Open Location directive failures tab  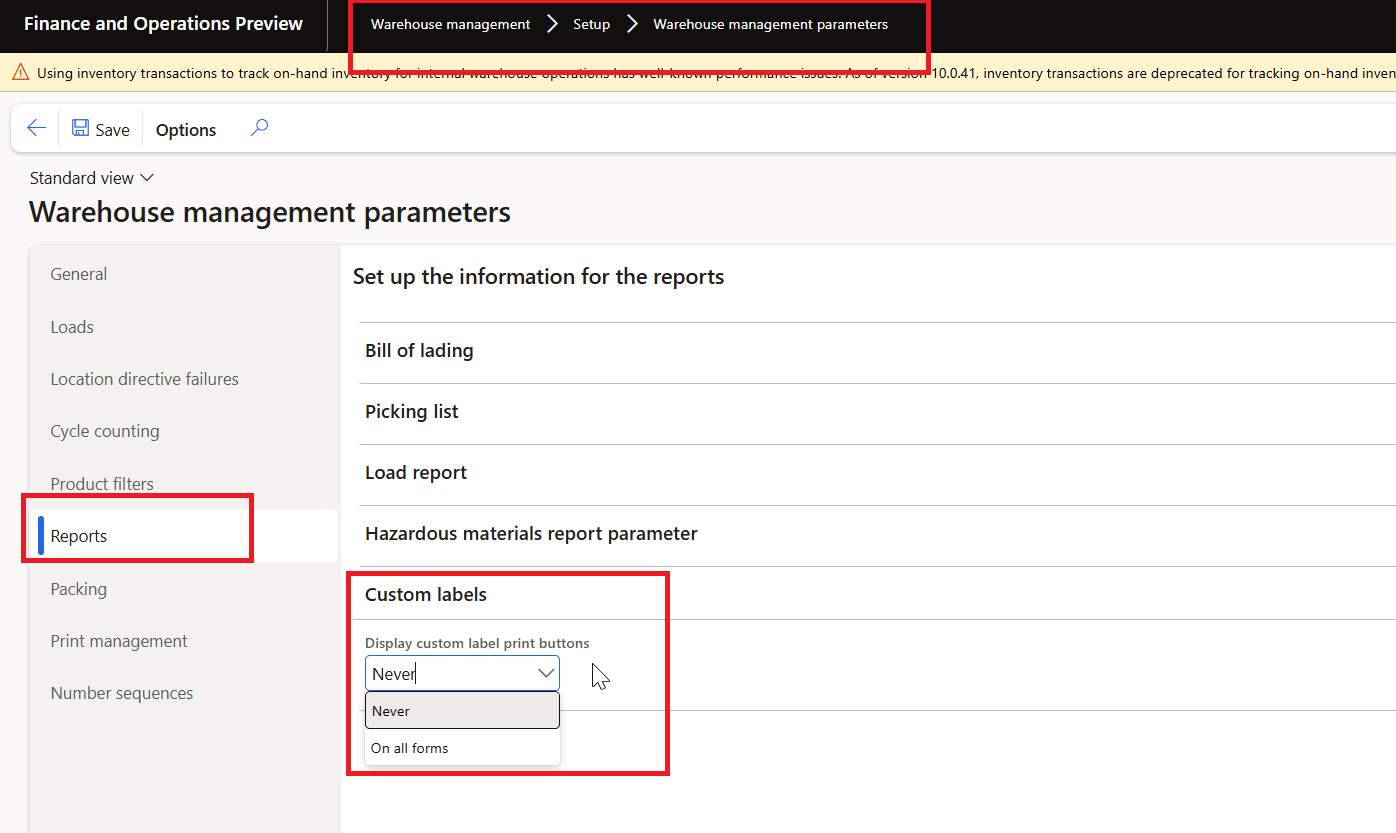point(145,379)
